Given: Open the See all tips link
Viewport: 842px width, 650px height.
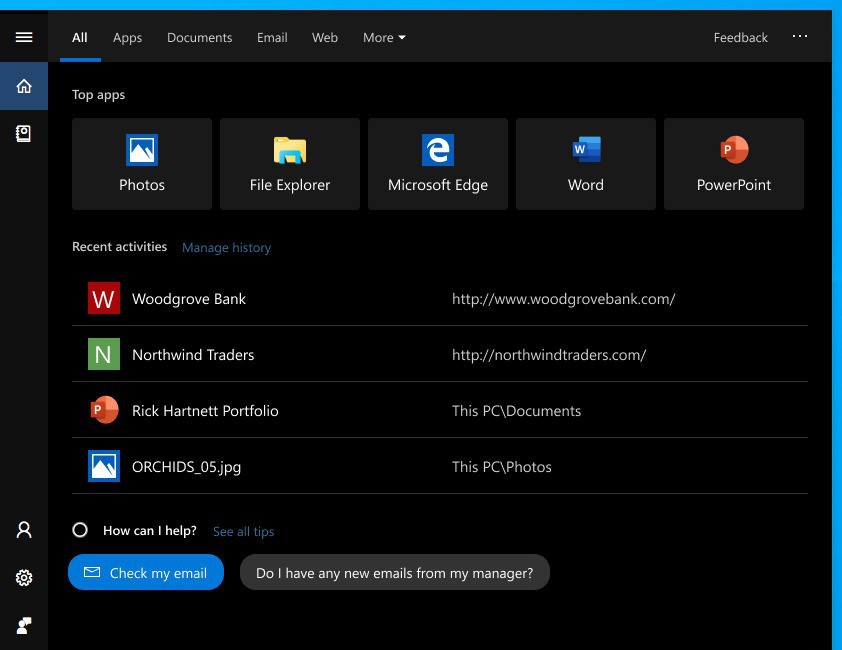Looking at the screenshot, I should [x=243, y=531].
